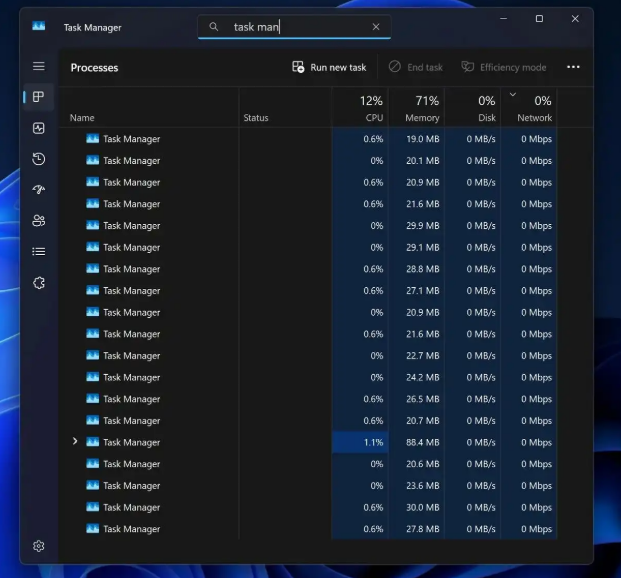
Task: Sort by Network column header
Action: (x=529, y=108)
